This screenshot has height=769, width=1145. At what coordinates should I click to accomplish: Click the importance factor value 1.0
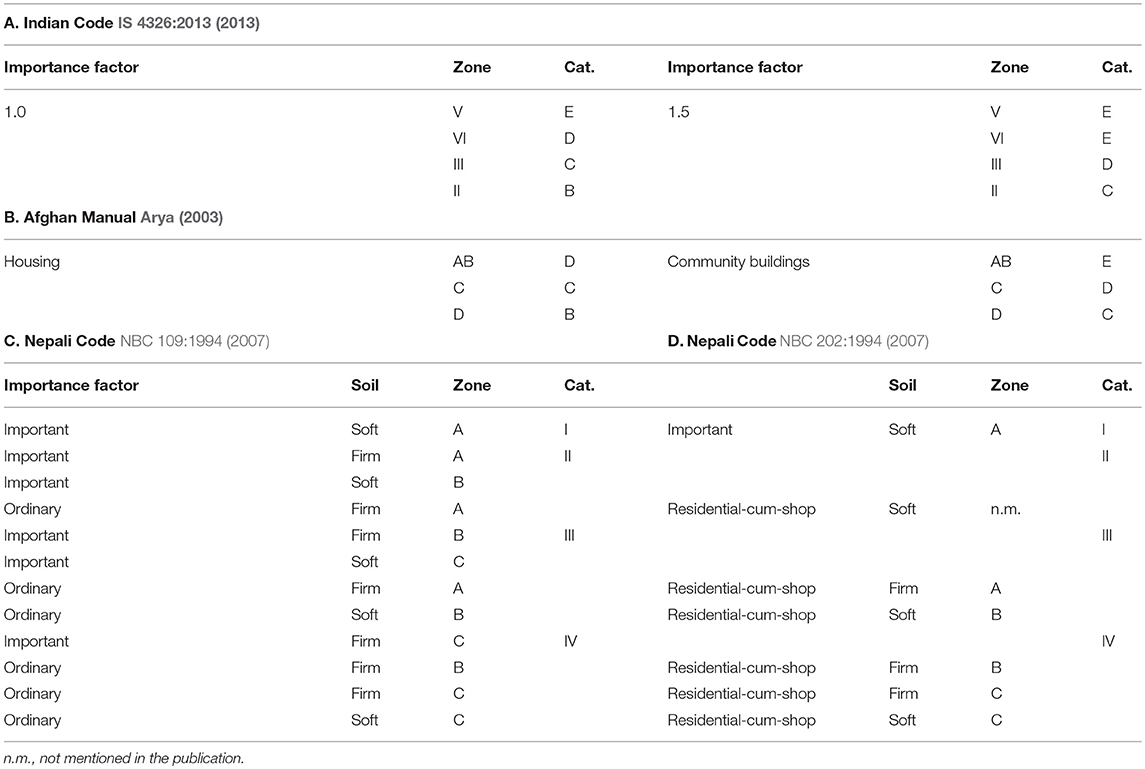coord(15,112)
